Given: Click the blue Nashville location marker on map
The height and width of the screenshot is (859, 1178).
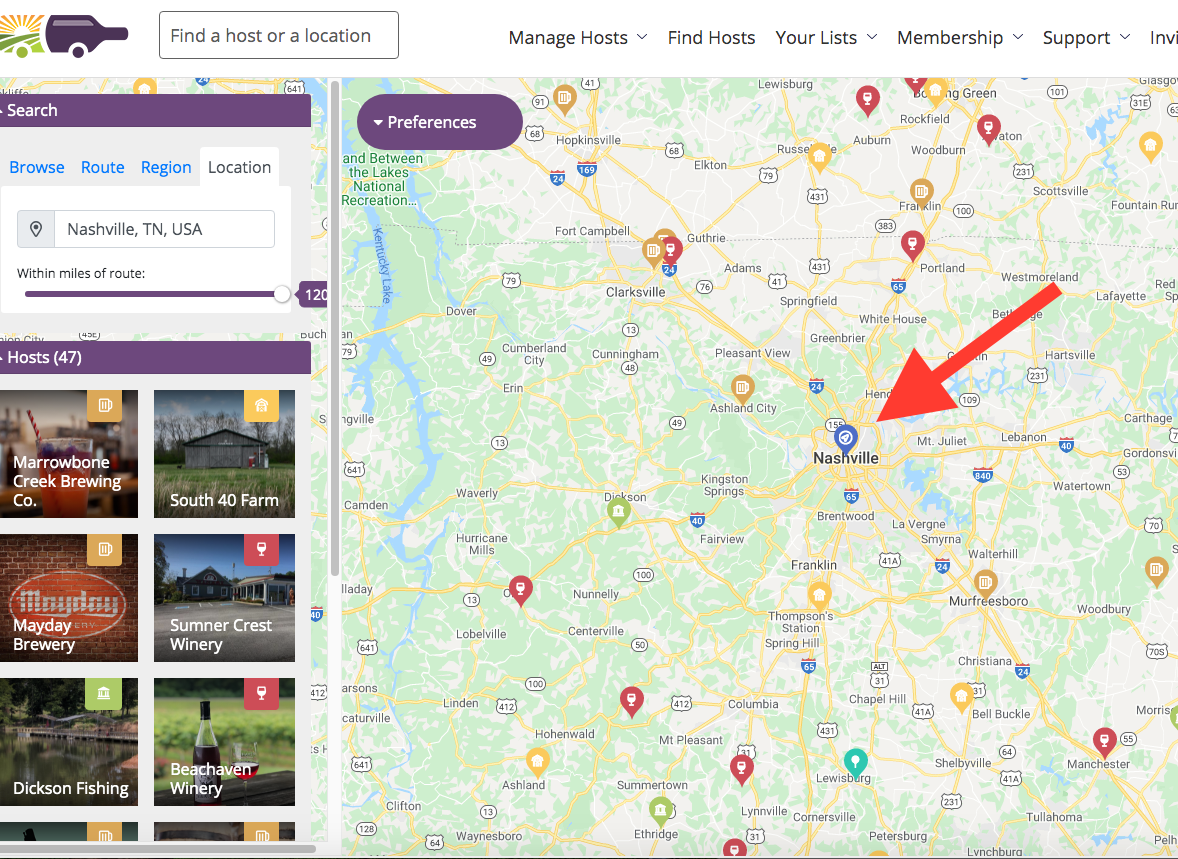Looking at the screenshot, I should tap(845, 438).
